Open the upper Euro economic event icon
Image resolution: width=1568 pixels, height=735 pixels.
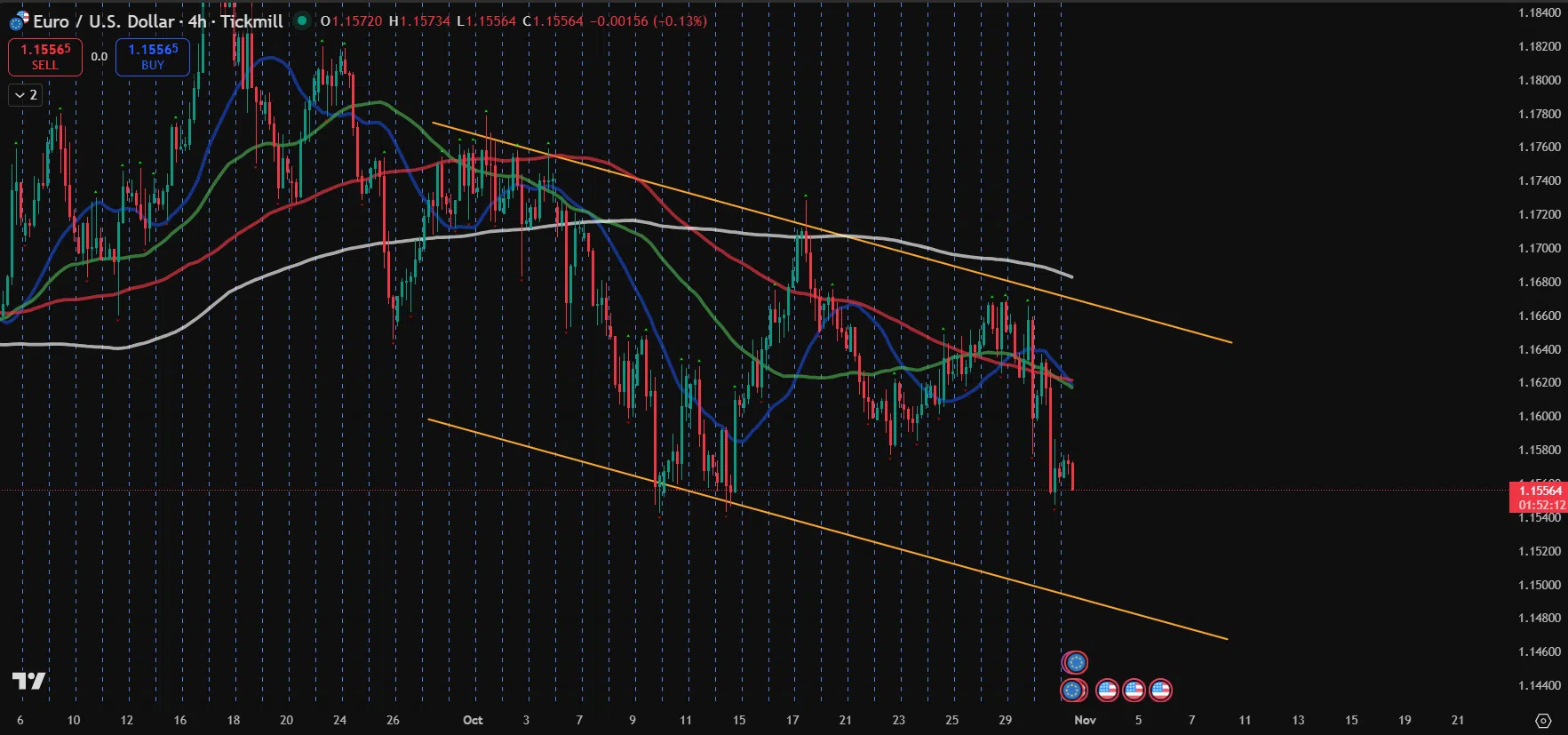1075,662
